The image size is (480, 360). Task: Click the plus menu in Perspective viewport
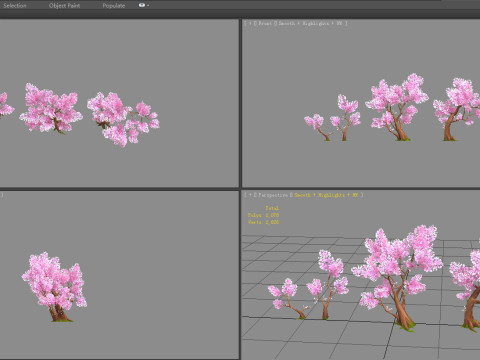pos(250,195)
